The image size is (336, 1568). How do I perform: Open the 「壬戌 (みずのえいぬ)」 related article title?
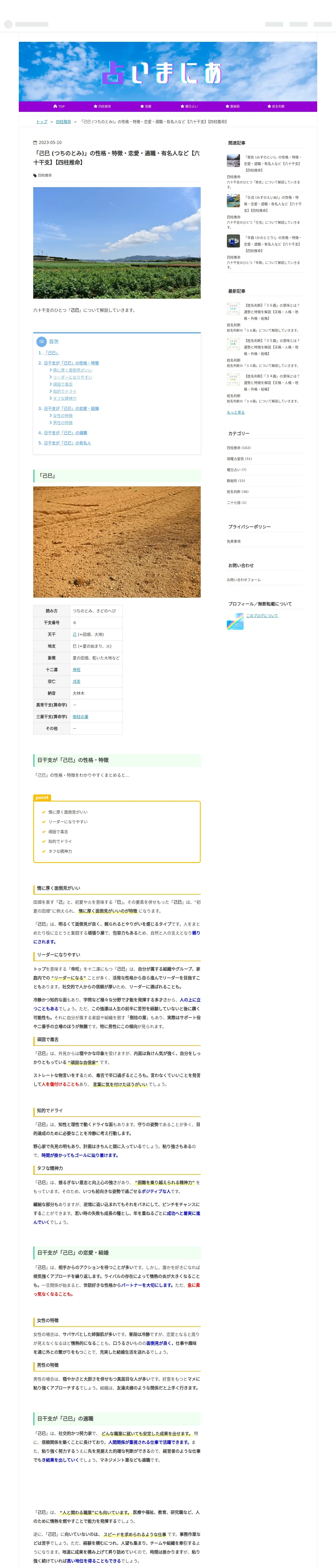tap(273, 204)
